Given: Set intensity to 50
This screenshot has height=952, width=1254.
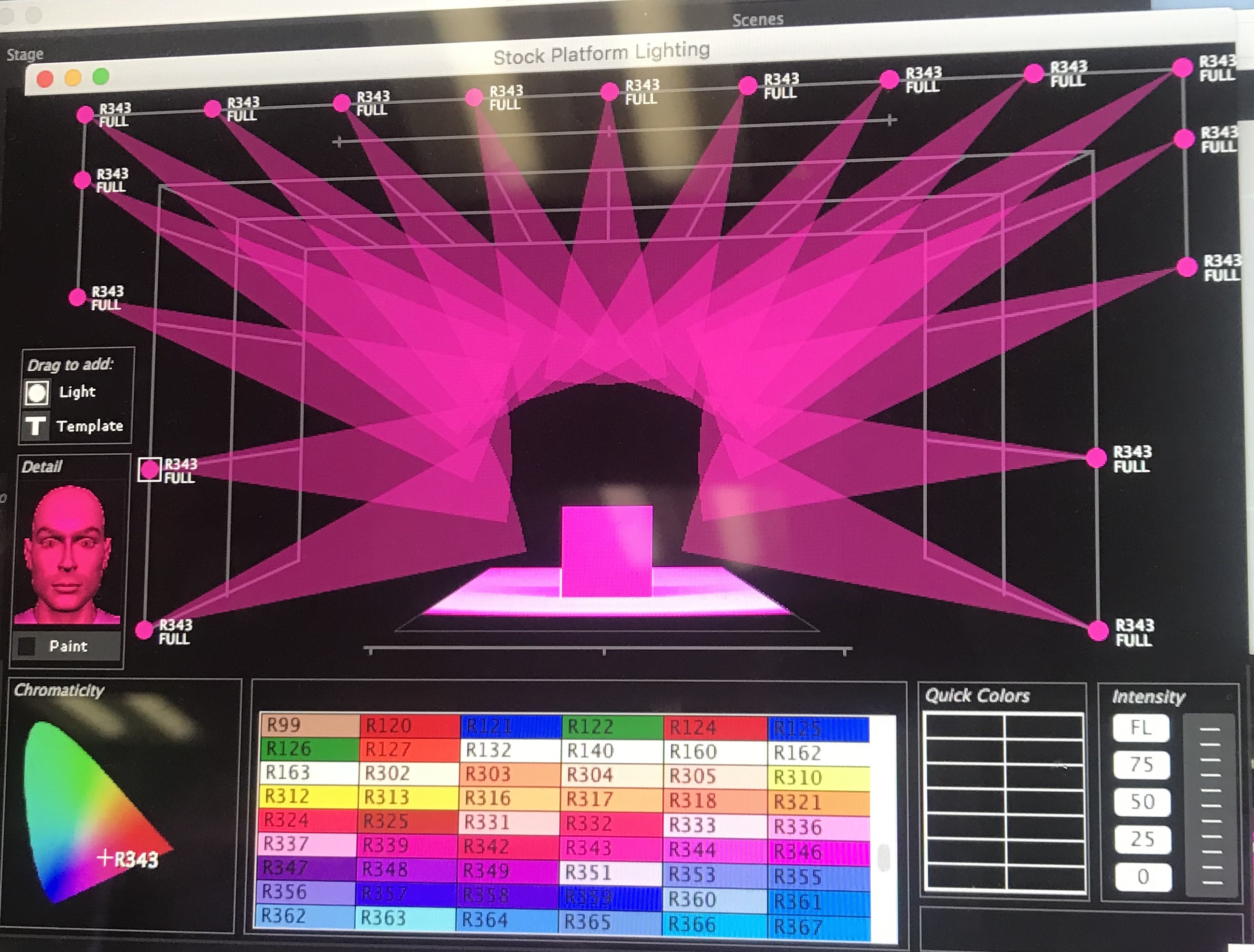Looking at the screenshot, I should pyautogui.click(x=1142, y=802).
